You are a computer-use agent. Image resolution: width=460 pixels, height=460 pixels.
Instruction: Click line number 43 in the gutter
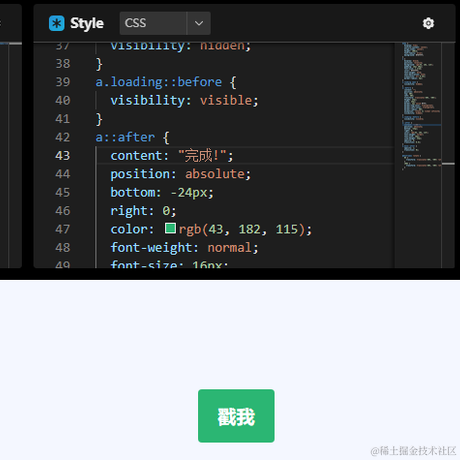63,156
